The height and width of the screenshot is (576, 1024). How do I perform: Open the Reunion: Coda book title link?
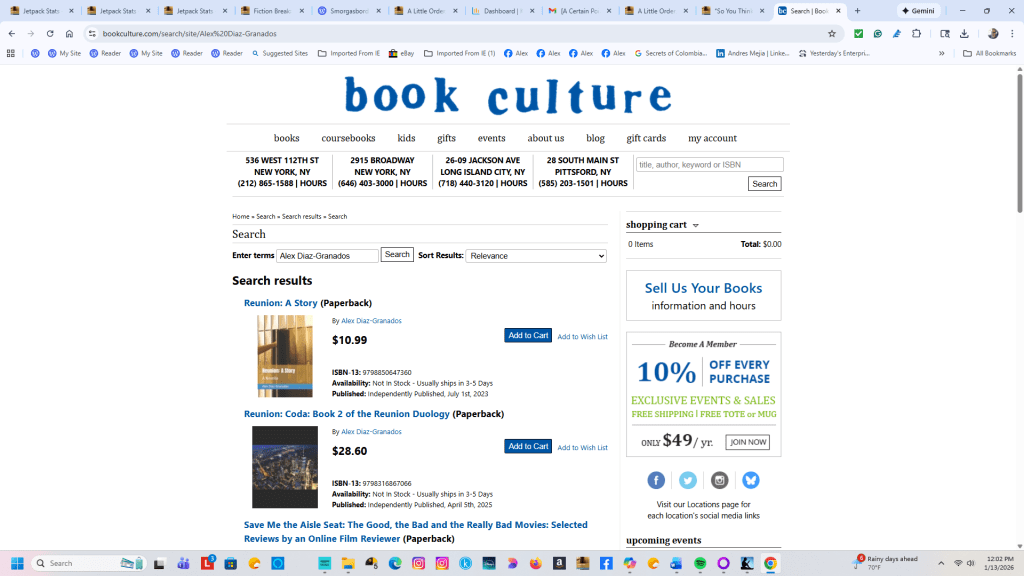point(346,414)
